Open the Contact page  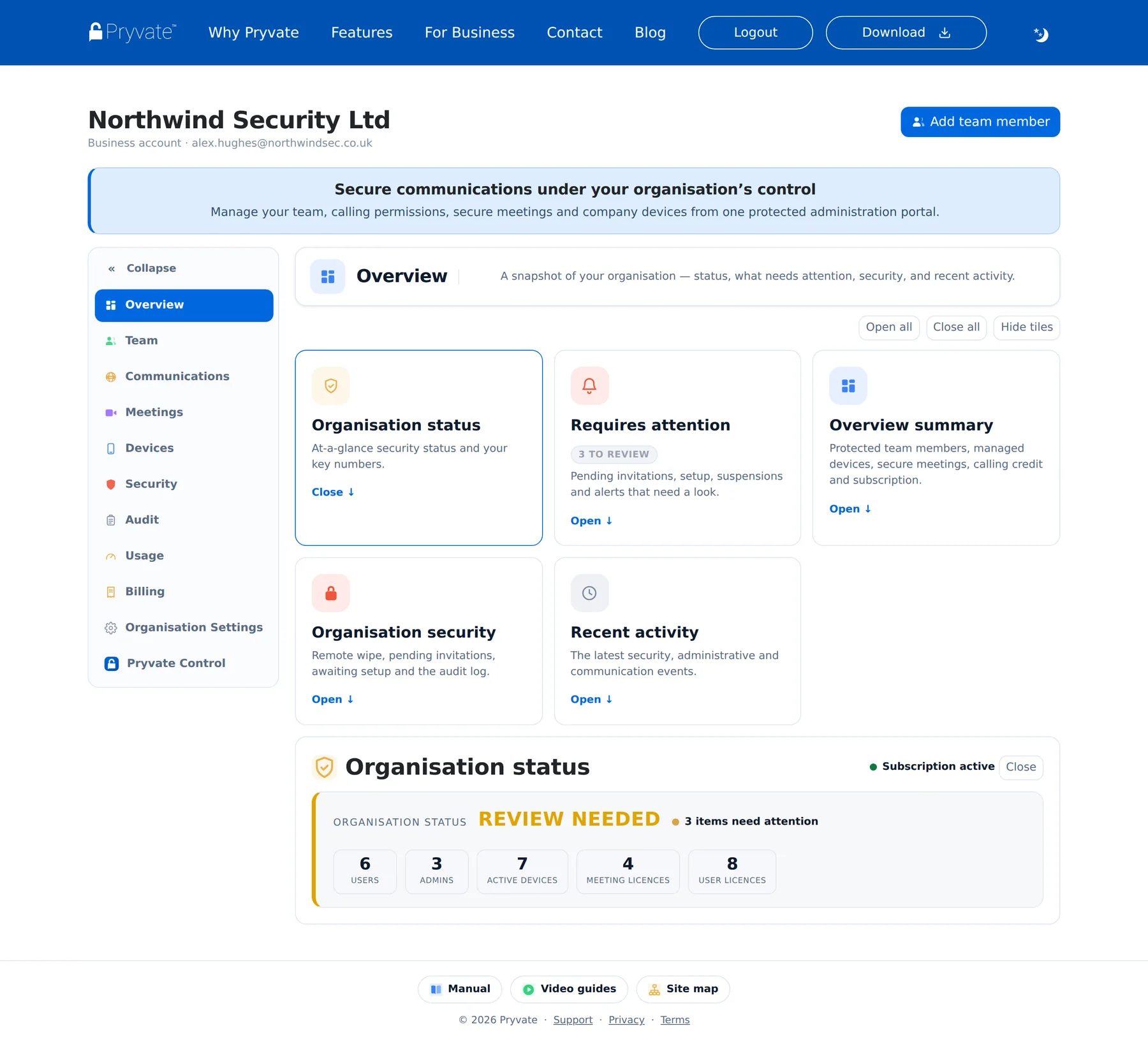click(575, 33)
